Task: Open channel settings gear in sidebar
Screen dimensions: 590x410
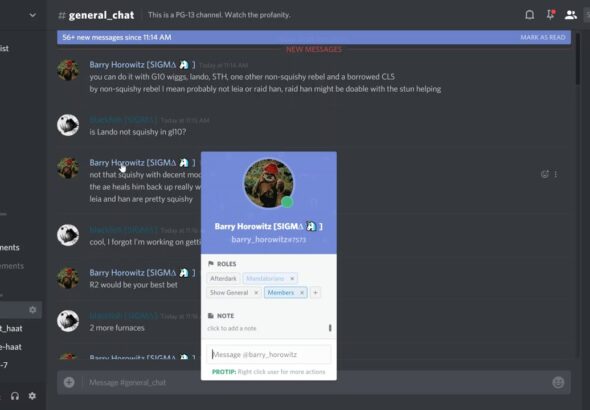Action: click(x=33, y=310)
